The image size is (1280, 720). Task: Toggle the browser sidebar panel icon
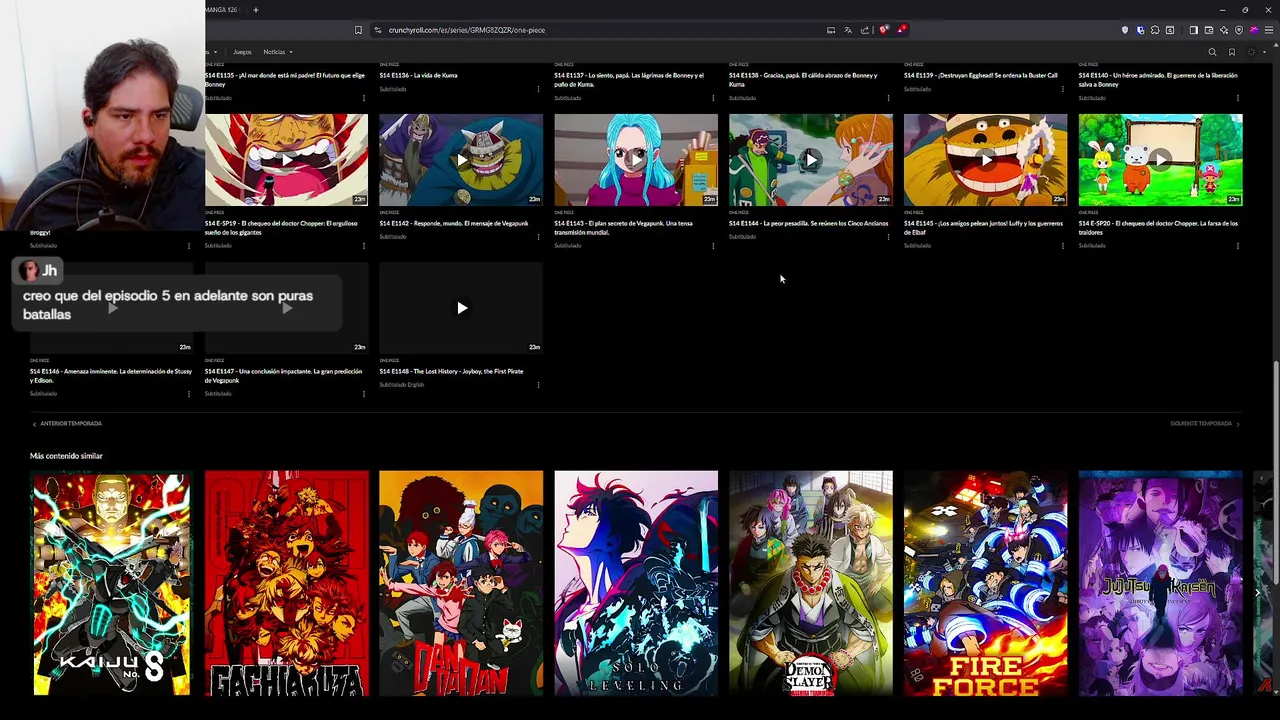click(1194, 30)
